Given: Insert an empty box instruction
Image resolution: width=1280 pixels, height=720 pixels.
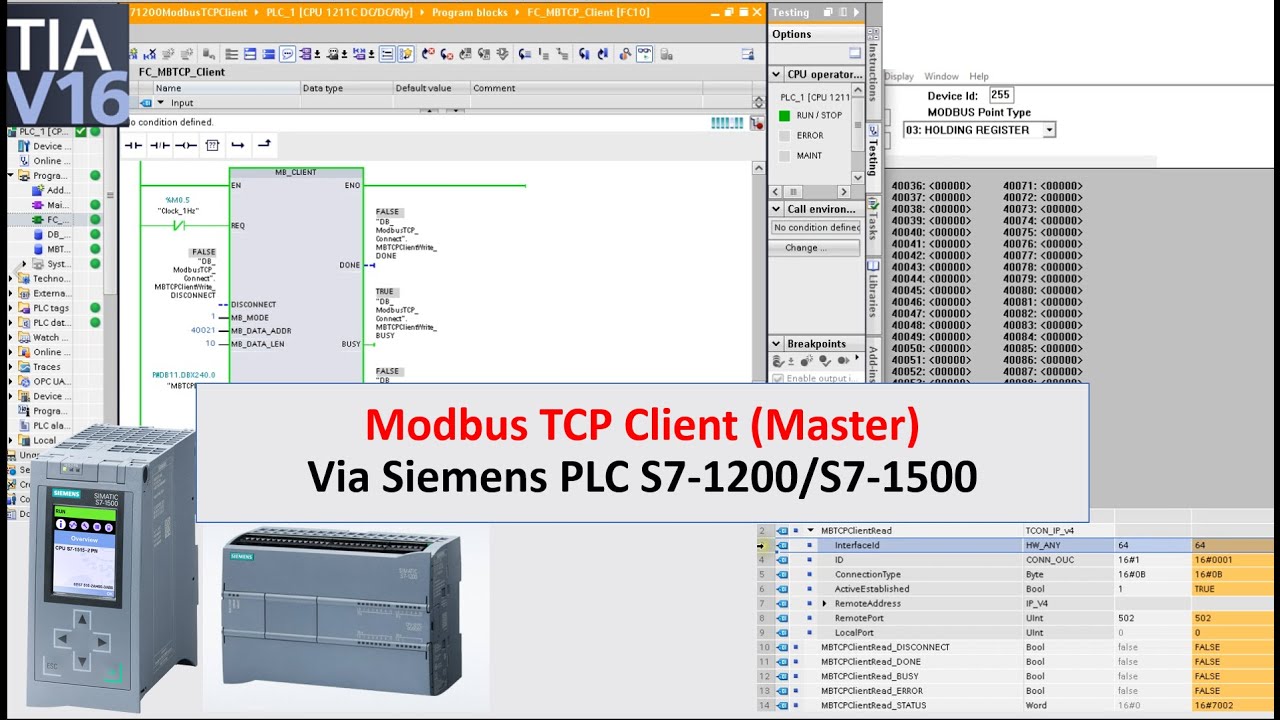Looking at the screenshot, I should point(212,145).
